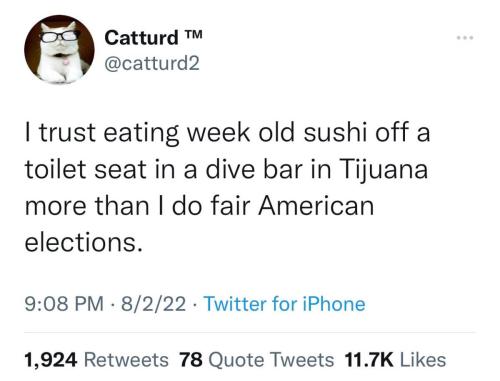Click the Catturd display name
The image size is (500, 381).
tap(141, 37)
